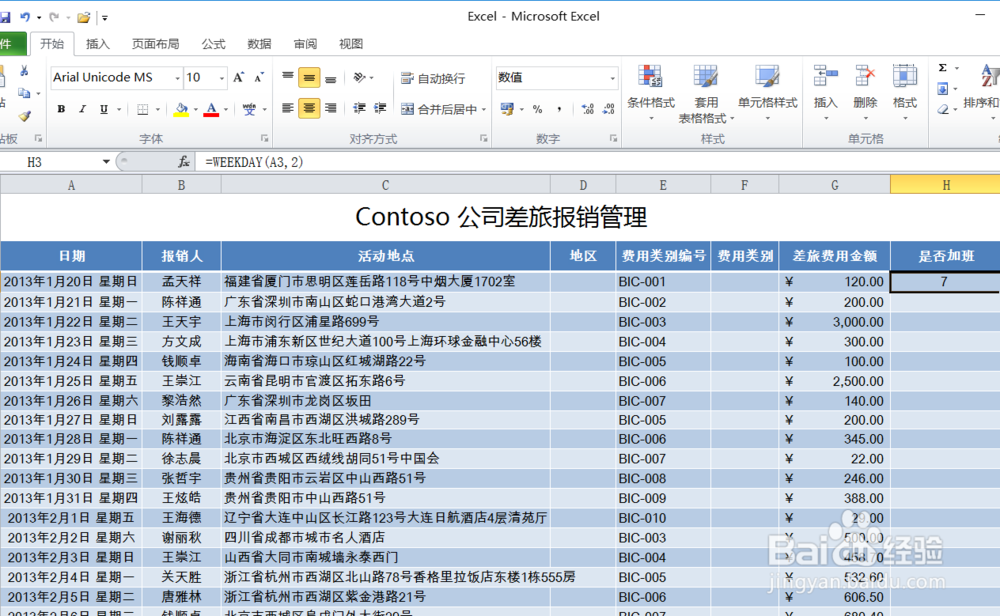Click the Increase Indent icon
This screenshot has width=1000, height=616.
pyautogui.click(x=380, y=108)
